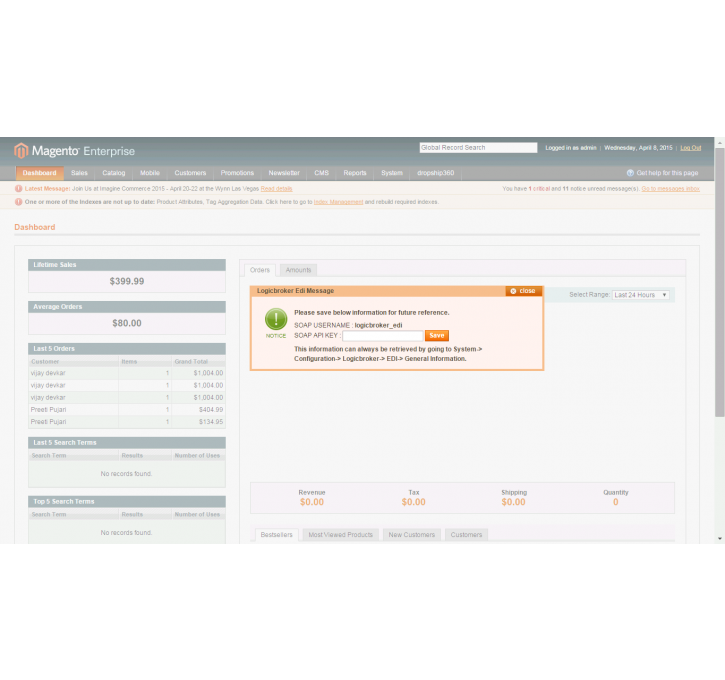Image resolution: width=725 pixels, height=680 pixels.
Task: Click the help question mark icon
Action: (x=630, y=173)
